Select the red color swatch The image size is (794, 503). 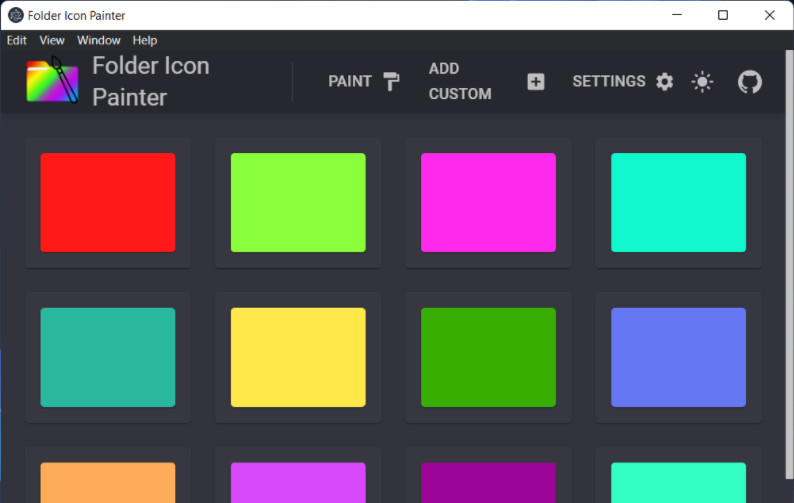click(x=108, y=203)
